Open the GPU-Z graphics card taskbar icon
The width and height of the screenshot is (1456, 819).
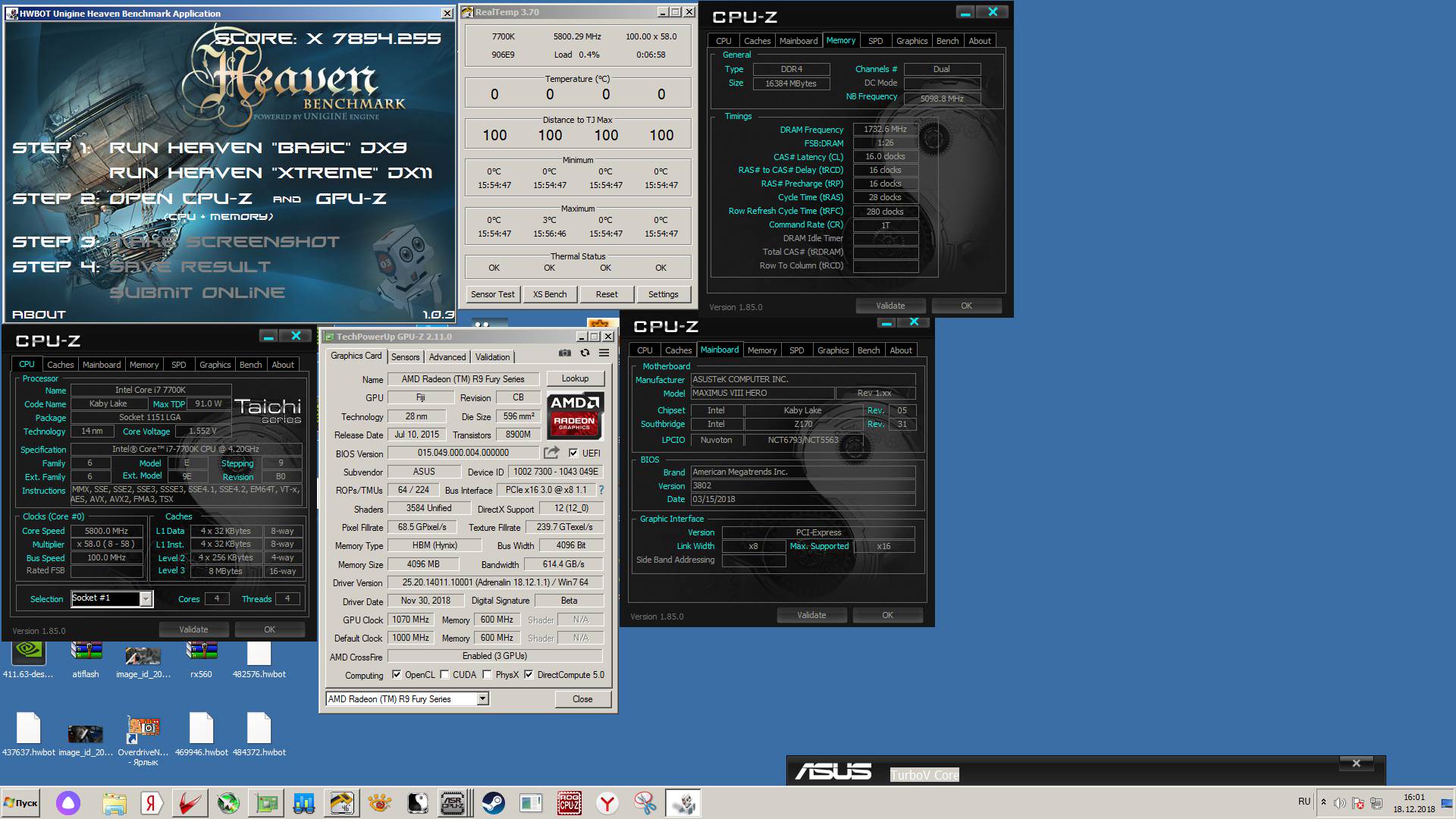point(266,803)
